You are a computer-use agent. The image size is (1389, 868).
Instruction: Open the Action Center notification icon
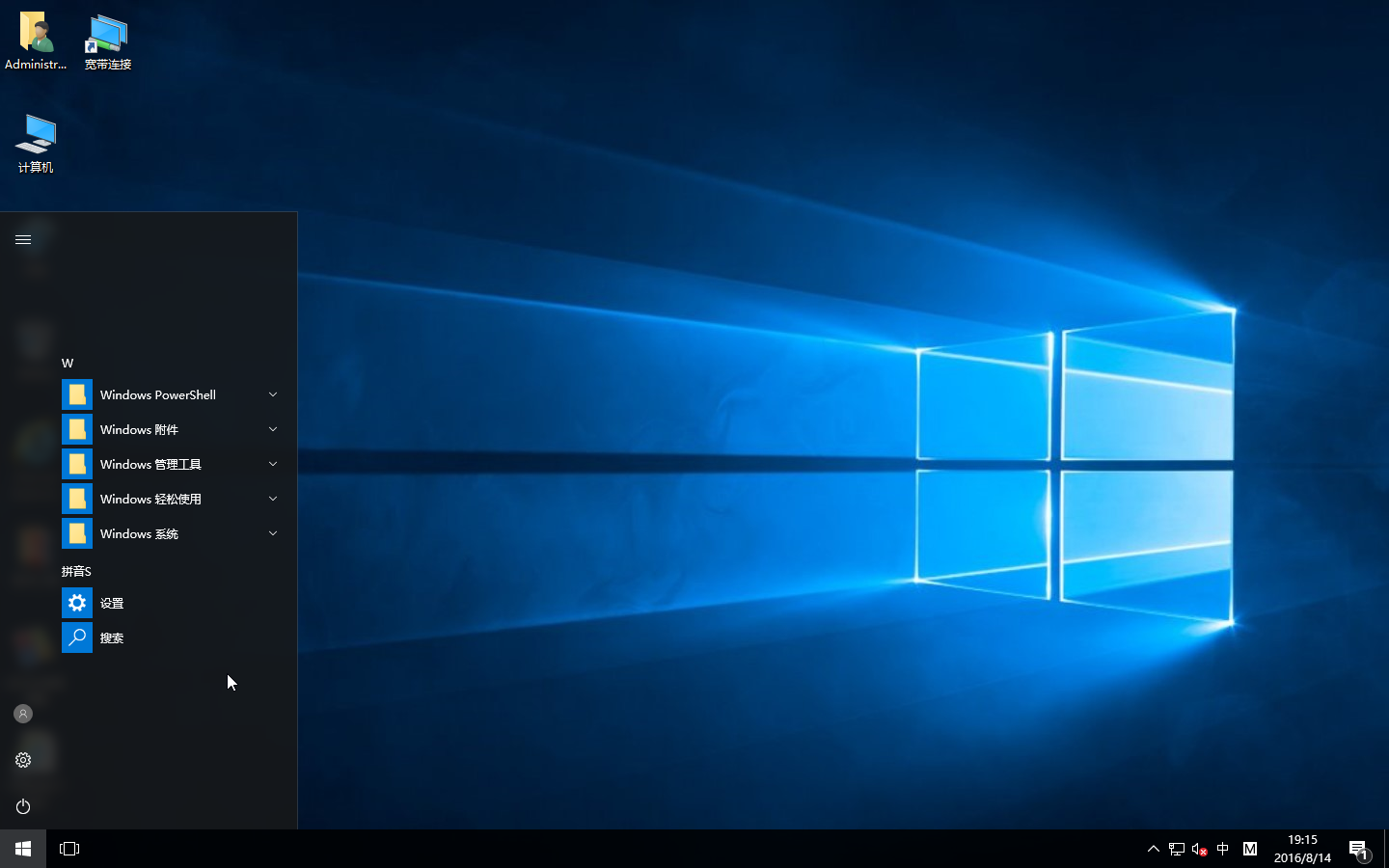[x=1358, y=850]
